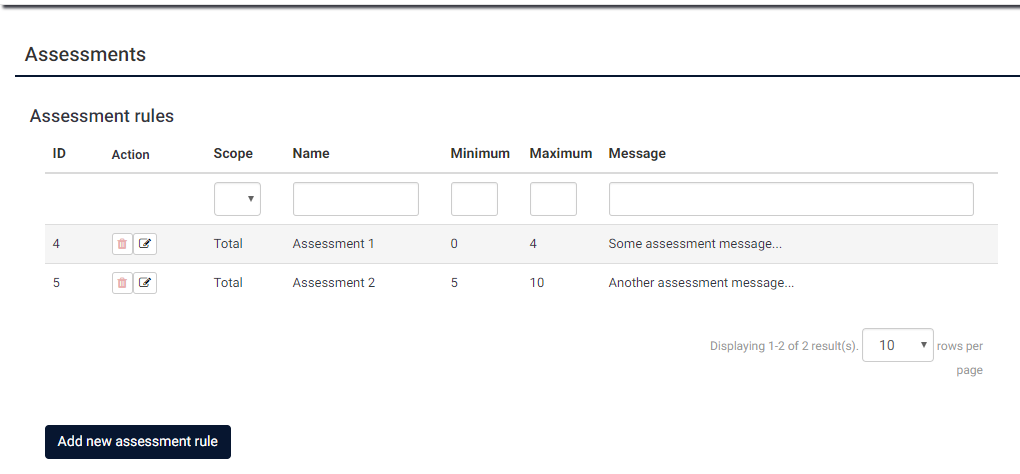This screenshot has height=474, width=1020.
Task: Open the Scope filter dropdown
Action: tap(237, 199)
